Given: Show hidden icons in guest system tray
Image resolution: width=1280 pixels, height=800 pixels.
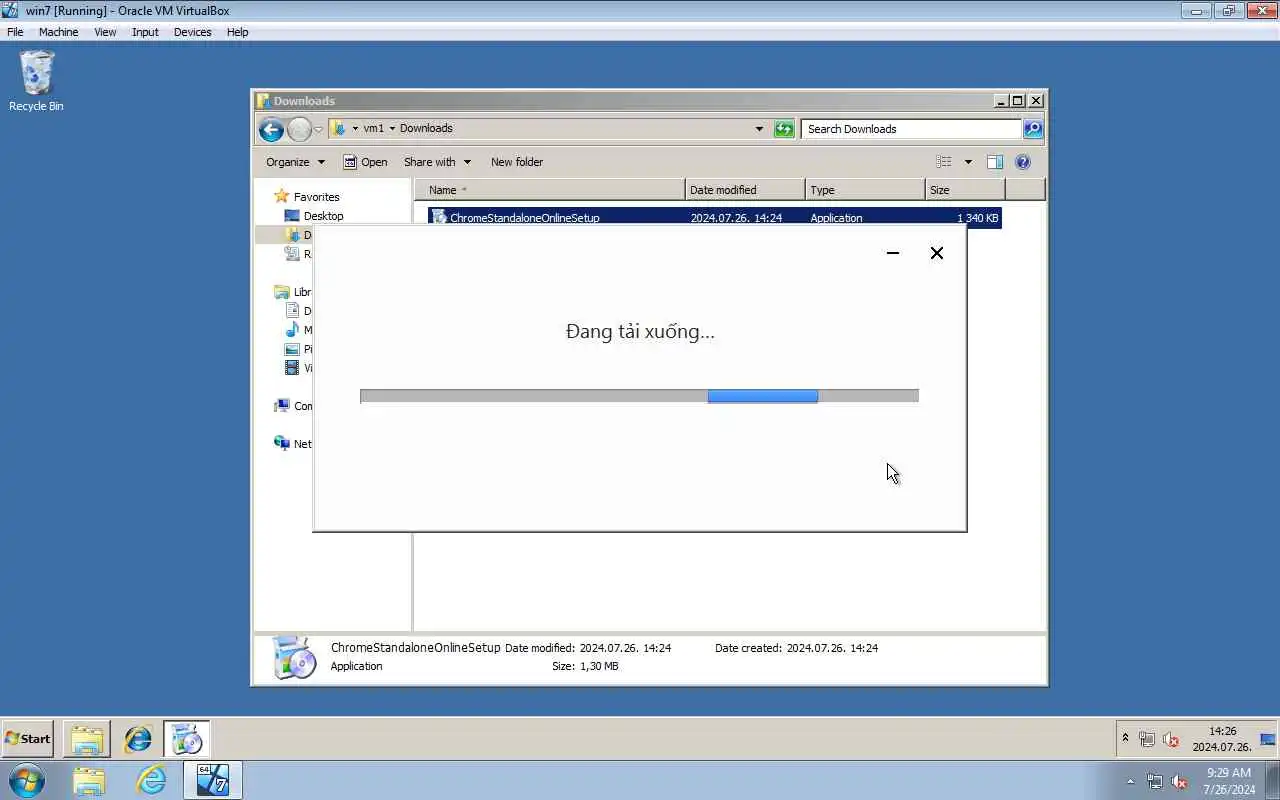Looking at the screenshot, I should coord(1125,739).
